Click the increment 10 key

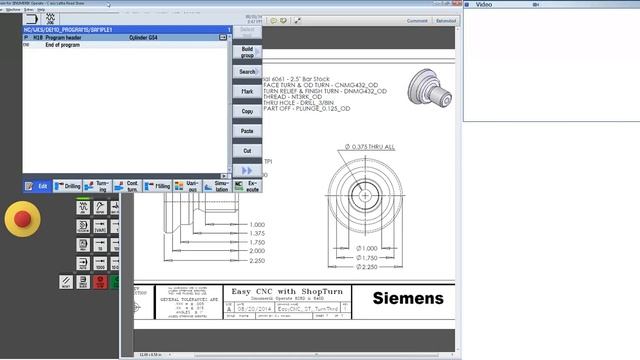point(100,244)
